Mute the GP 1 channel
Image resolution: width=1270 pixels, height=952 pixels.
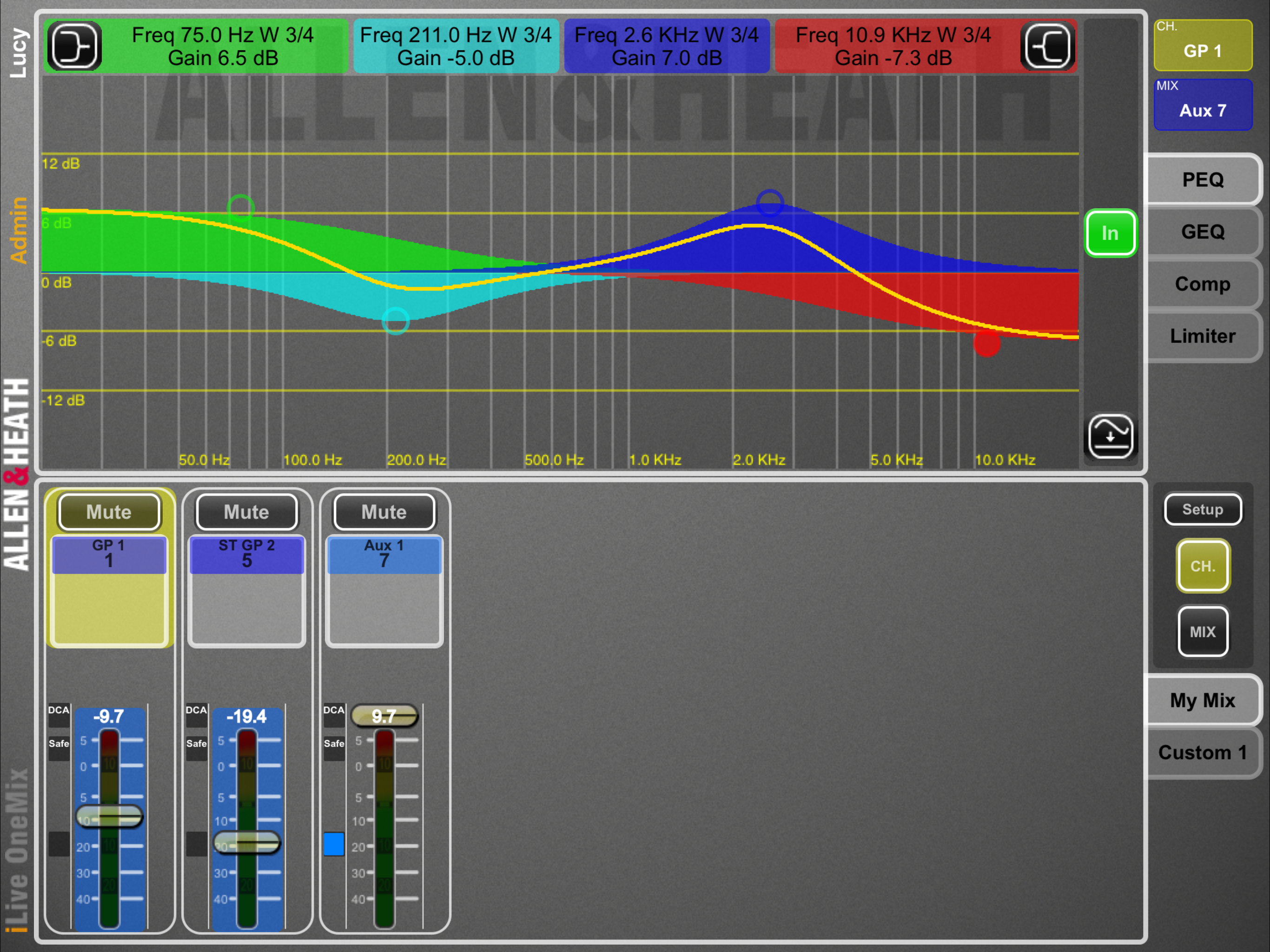pos(109,512)
